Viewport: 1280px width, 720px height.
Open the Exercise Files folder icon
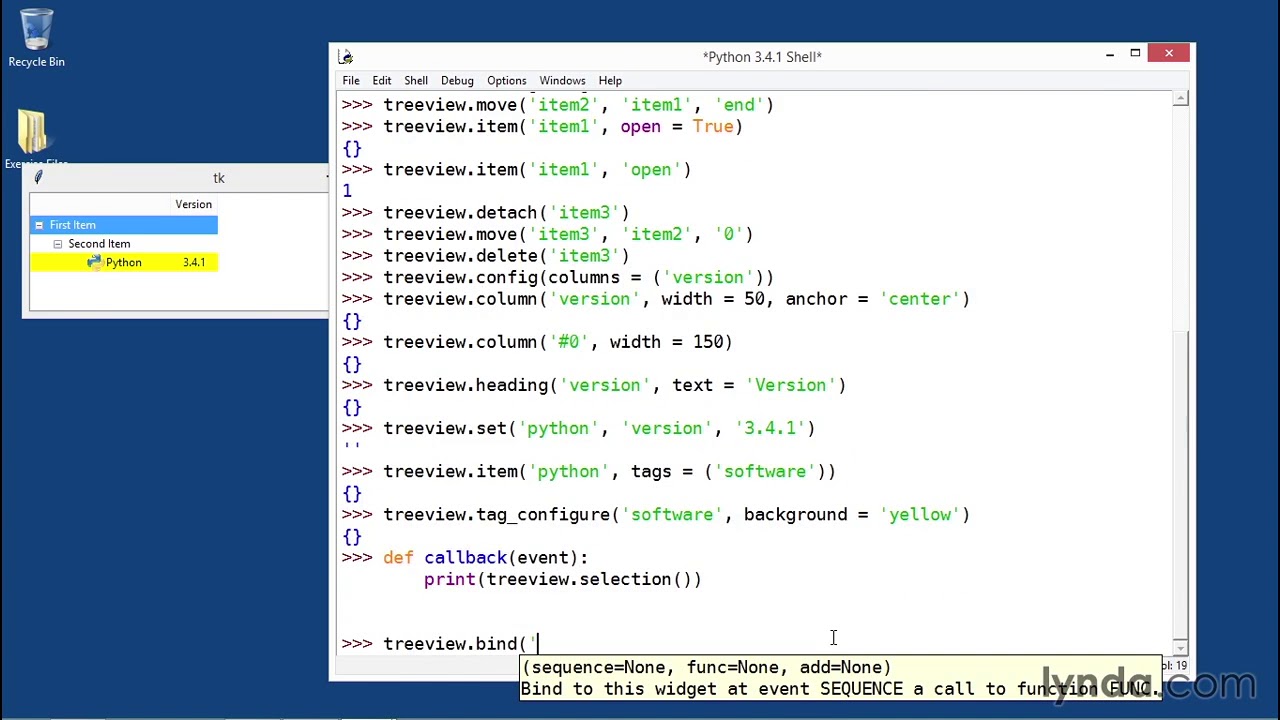(33, 138)
